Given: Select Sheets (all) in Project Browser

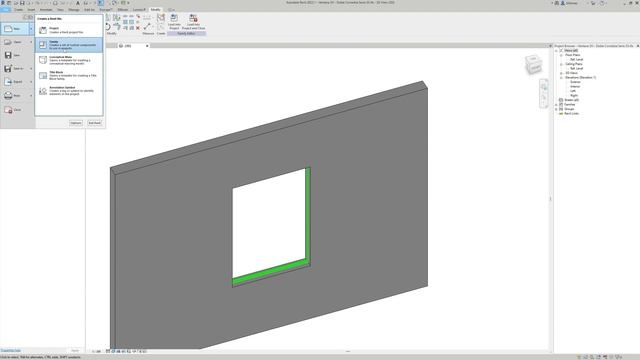Looking at the screenshot, I should click(571, 100).
